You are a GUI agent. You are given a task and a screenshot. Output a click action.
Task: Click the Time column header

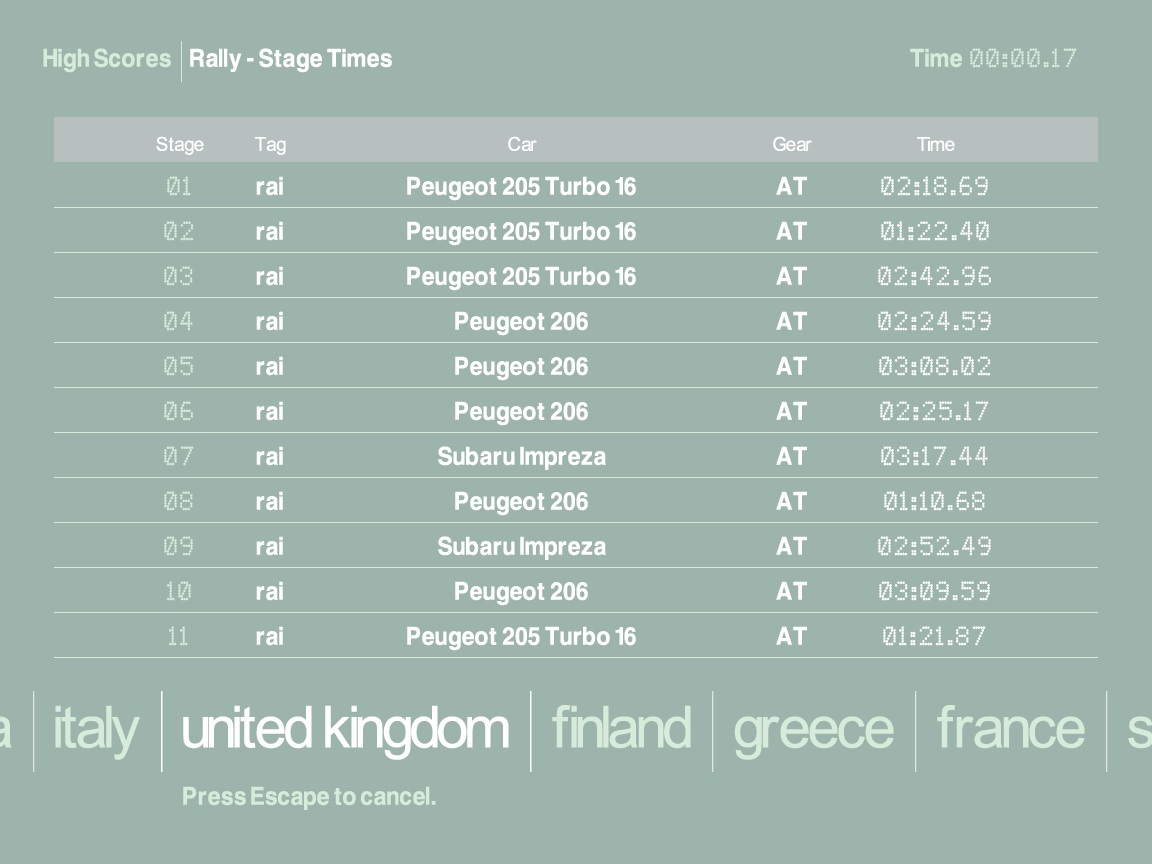[935, 145]
